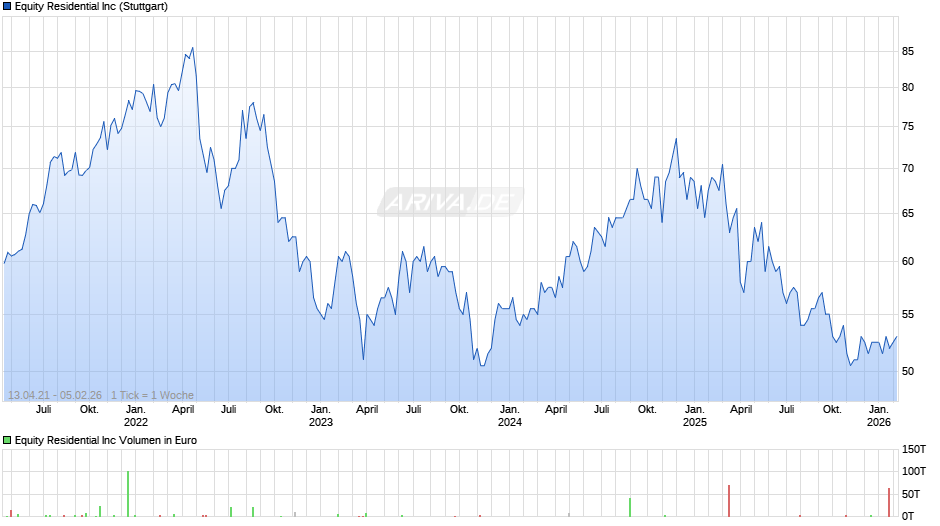Screen dimensions: 940x526
Task: Click the volume axis label 100T
Action: [x=914, y=471]
